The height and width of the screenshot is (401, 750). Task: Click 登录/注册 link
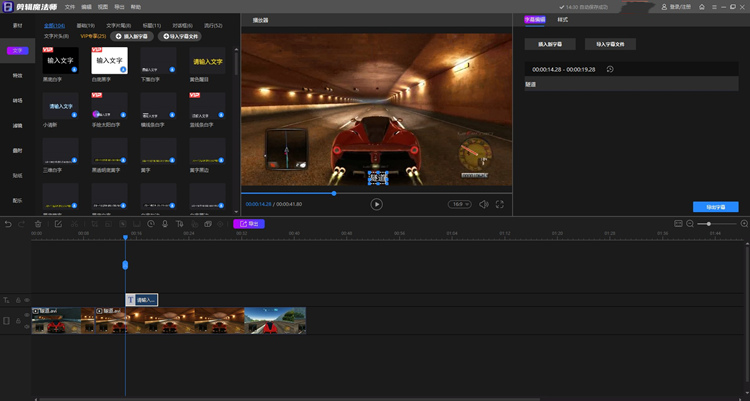[680, 7]
